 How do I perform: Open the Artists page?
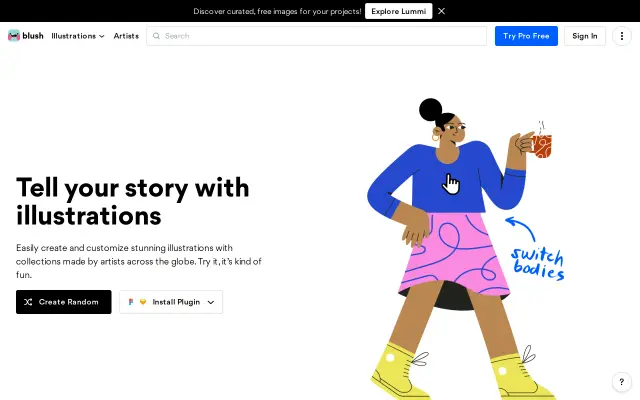pyautogui.click(x=126, y=36)
